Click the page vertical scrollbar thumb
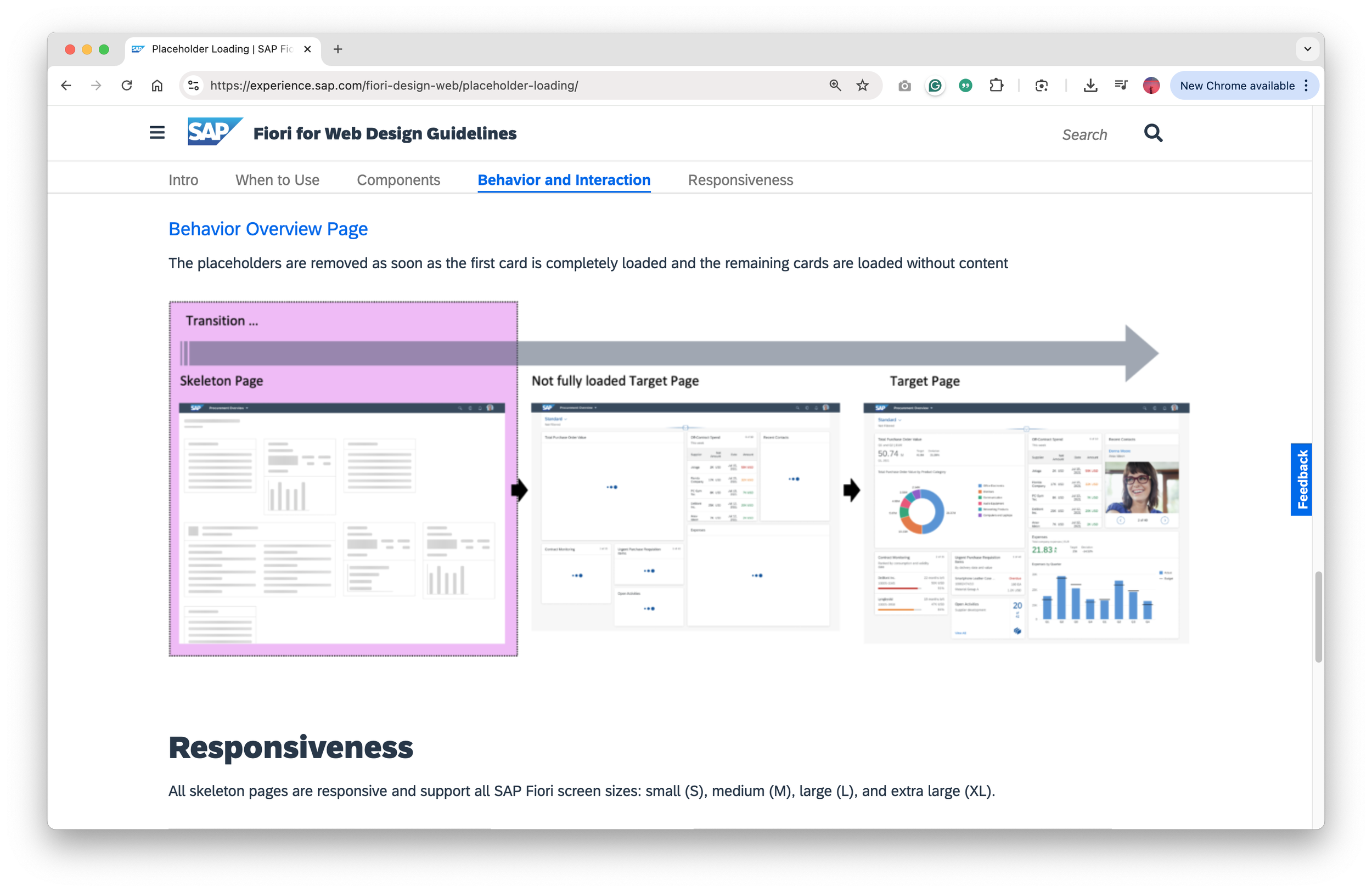The width and height of the screenshot is (1372, 892). (x=1318, y=617)
